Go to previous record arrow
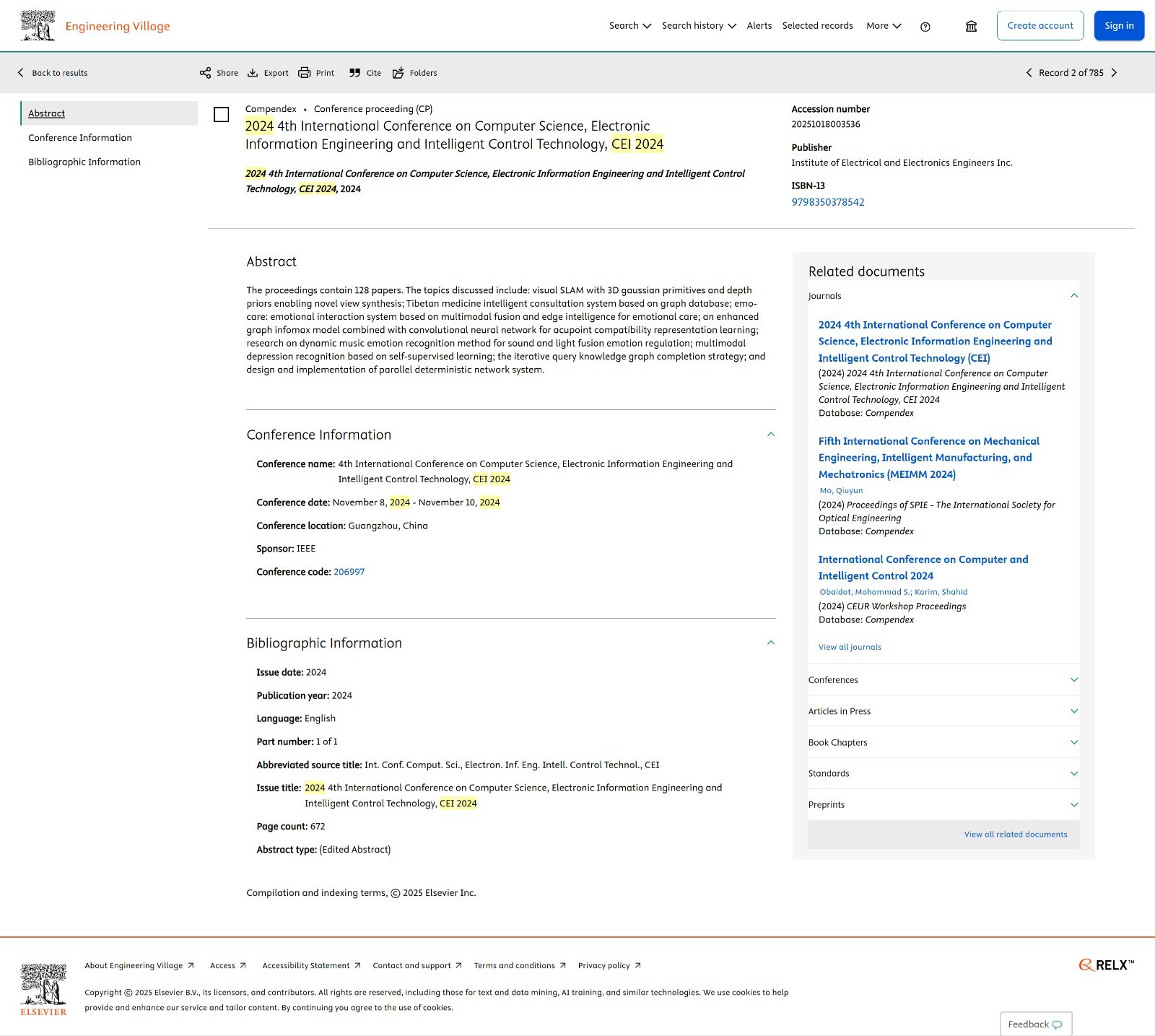 [1029, 73]
